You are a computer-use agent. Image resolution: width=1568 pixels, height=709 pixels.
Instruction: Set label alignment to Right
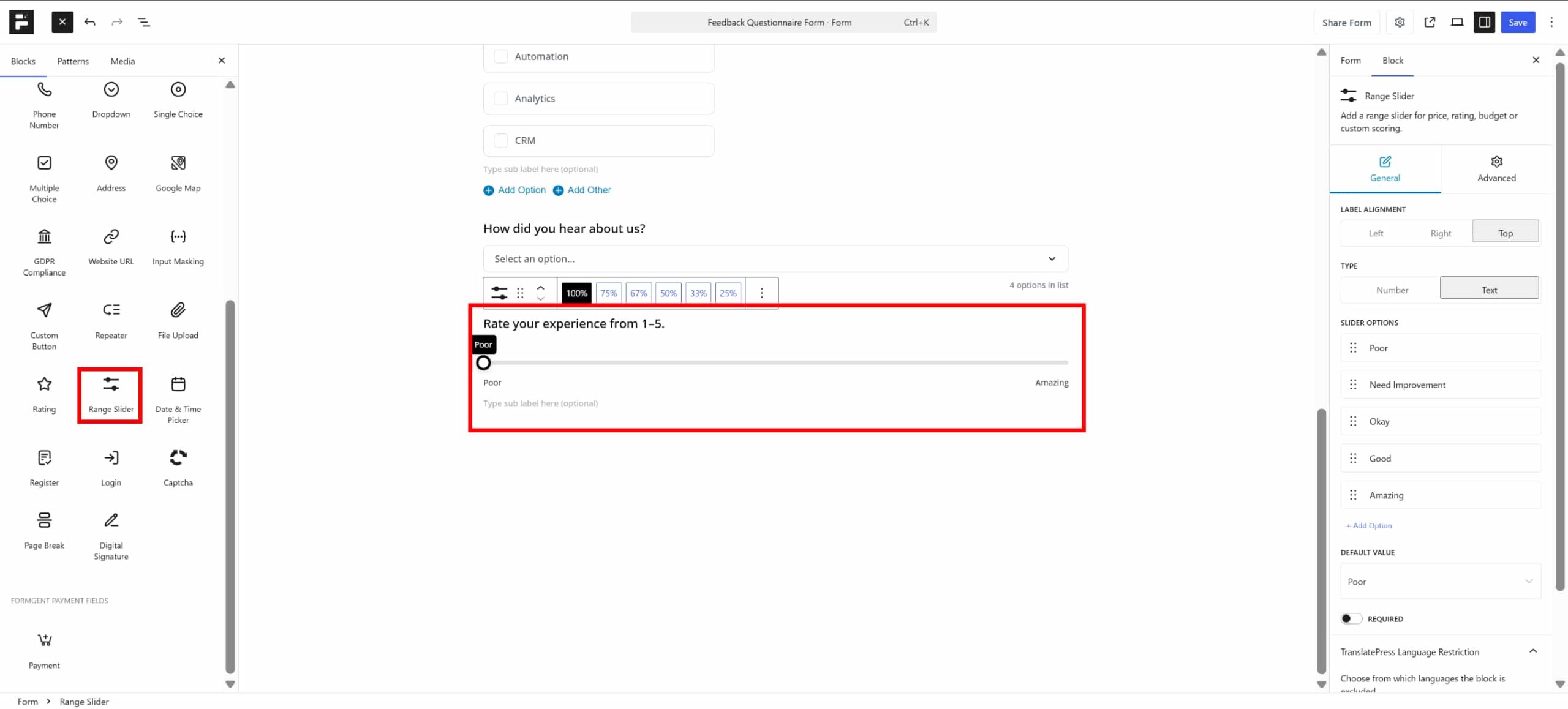click(x=1441, y=233)
